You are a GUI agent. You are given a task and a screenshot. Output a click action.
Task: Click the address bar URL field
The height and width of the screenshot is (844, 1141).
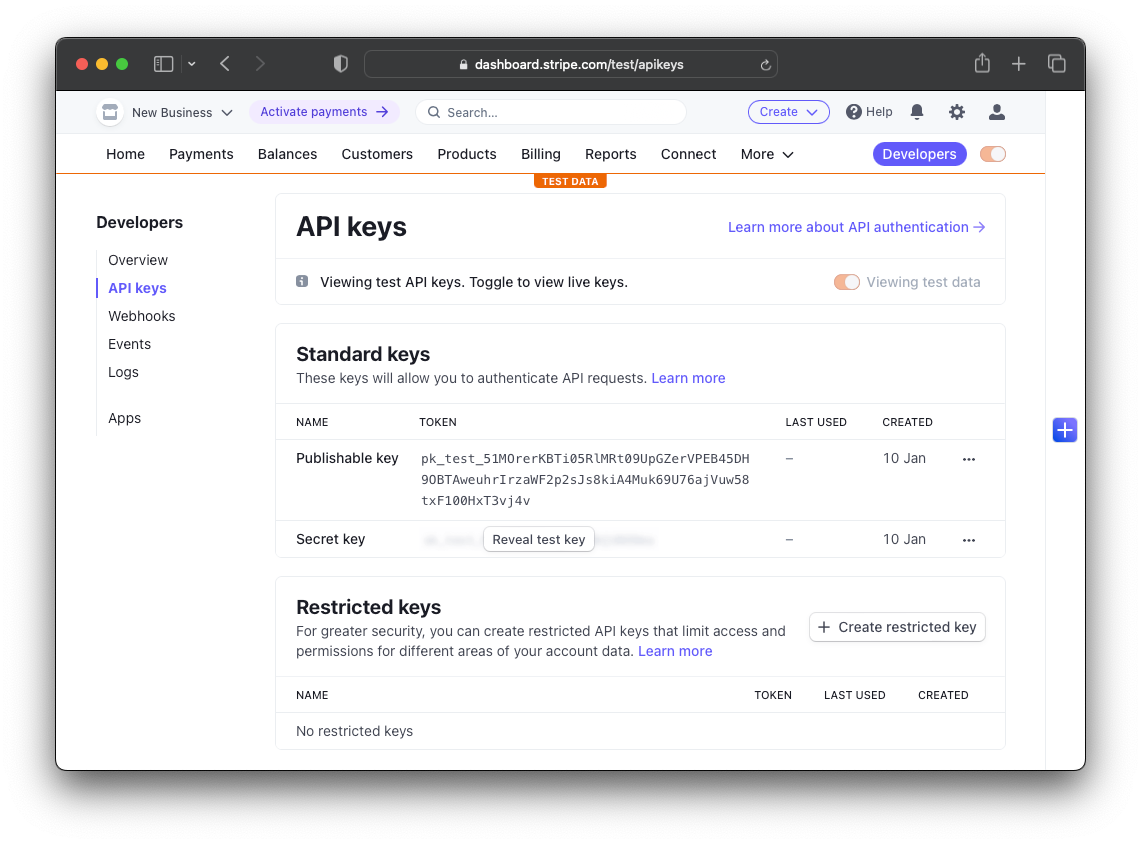pos(570,64)
